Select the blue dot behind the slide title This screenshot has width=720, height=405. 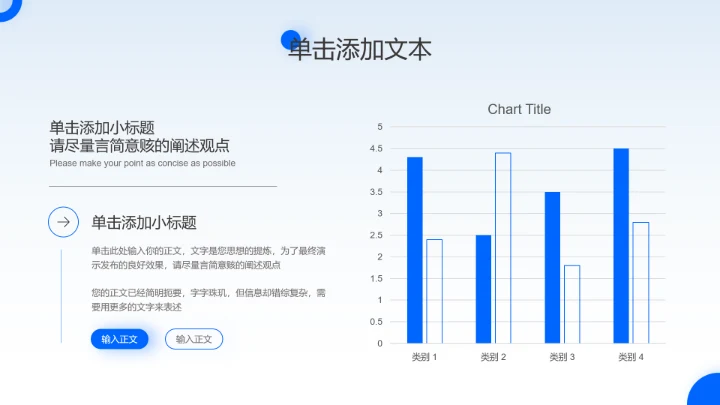[x=292, y=39]
